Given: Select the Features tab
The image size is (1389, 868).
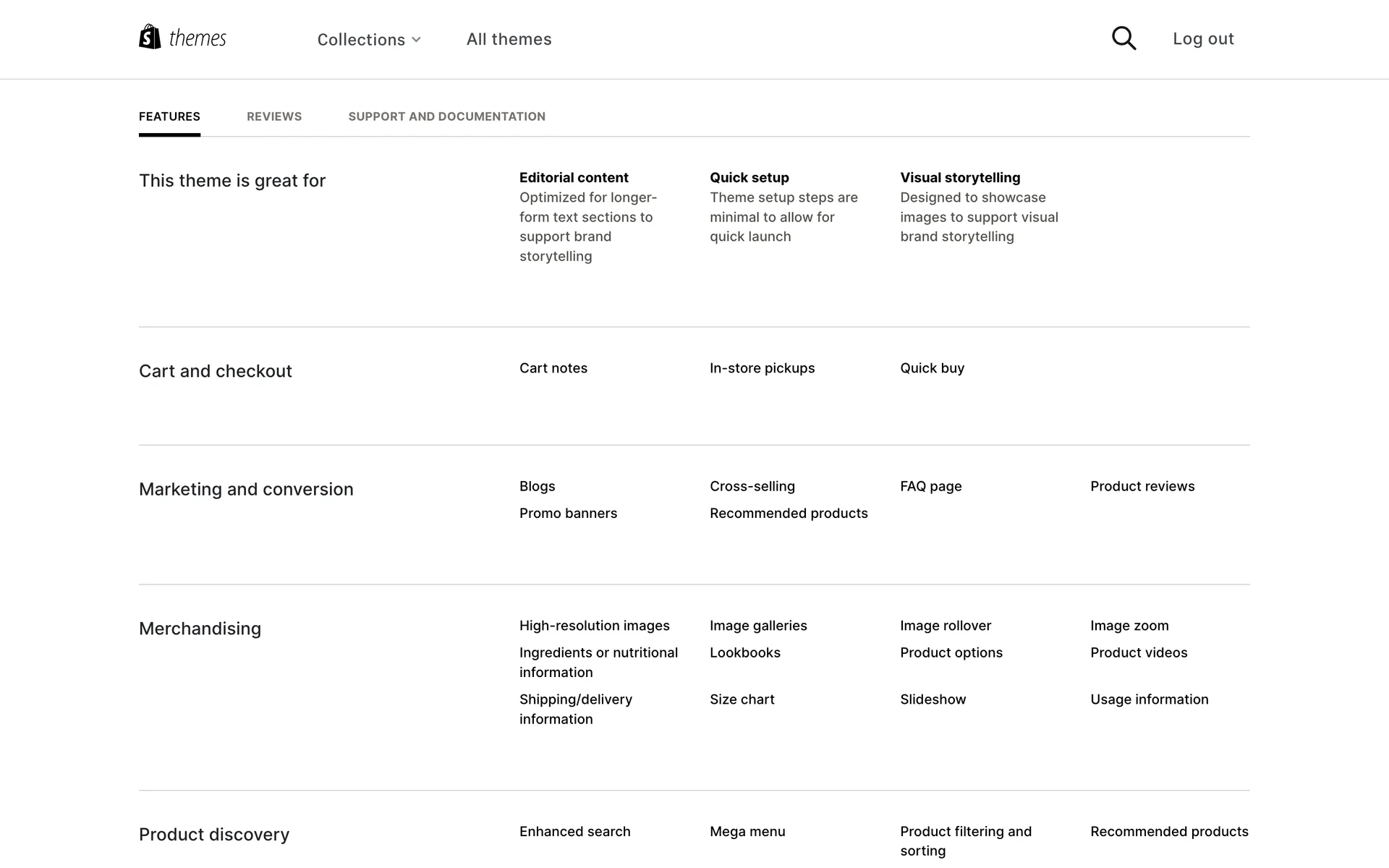Looking at the screenshot, I should click(169, 116).
